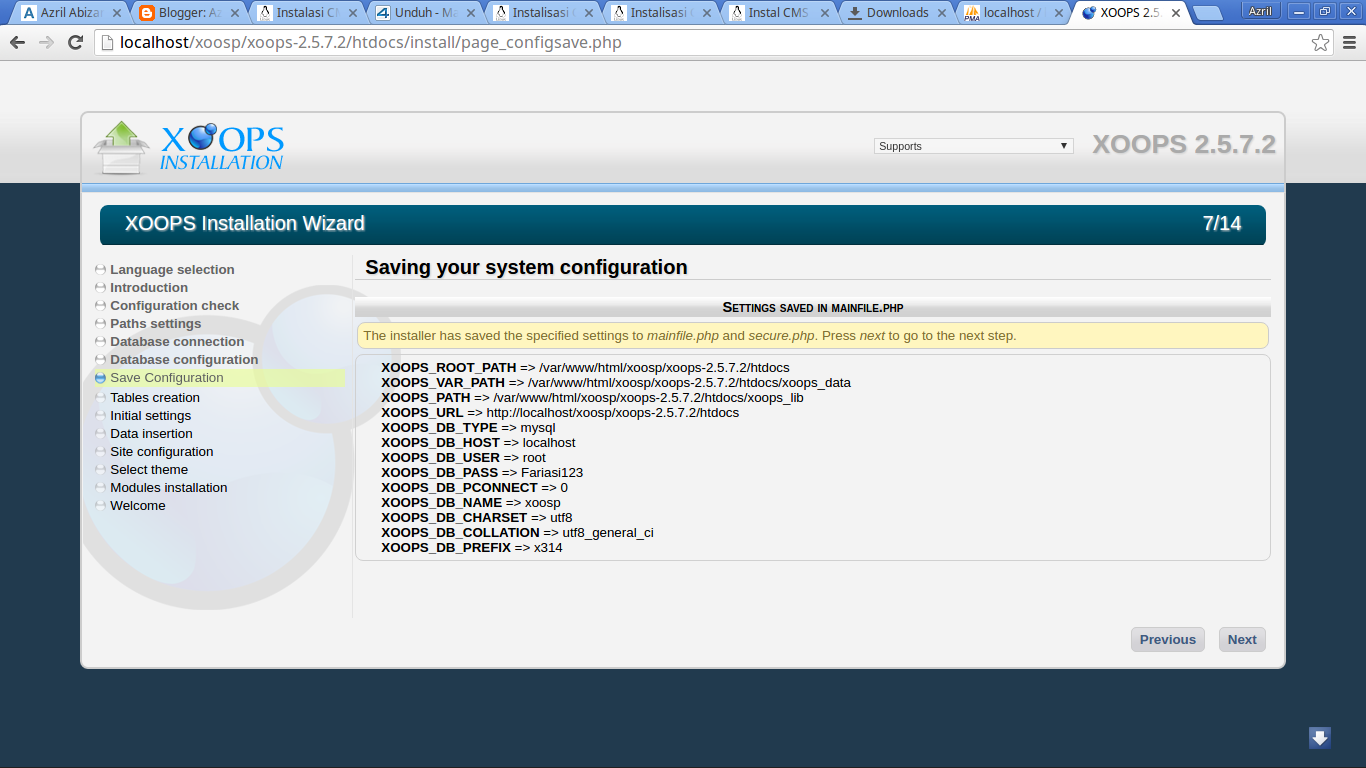Click the XOOPS_DB_COLLATION line
1366x768 pixels.
pyautogui.click(x=517, y=533)
